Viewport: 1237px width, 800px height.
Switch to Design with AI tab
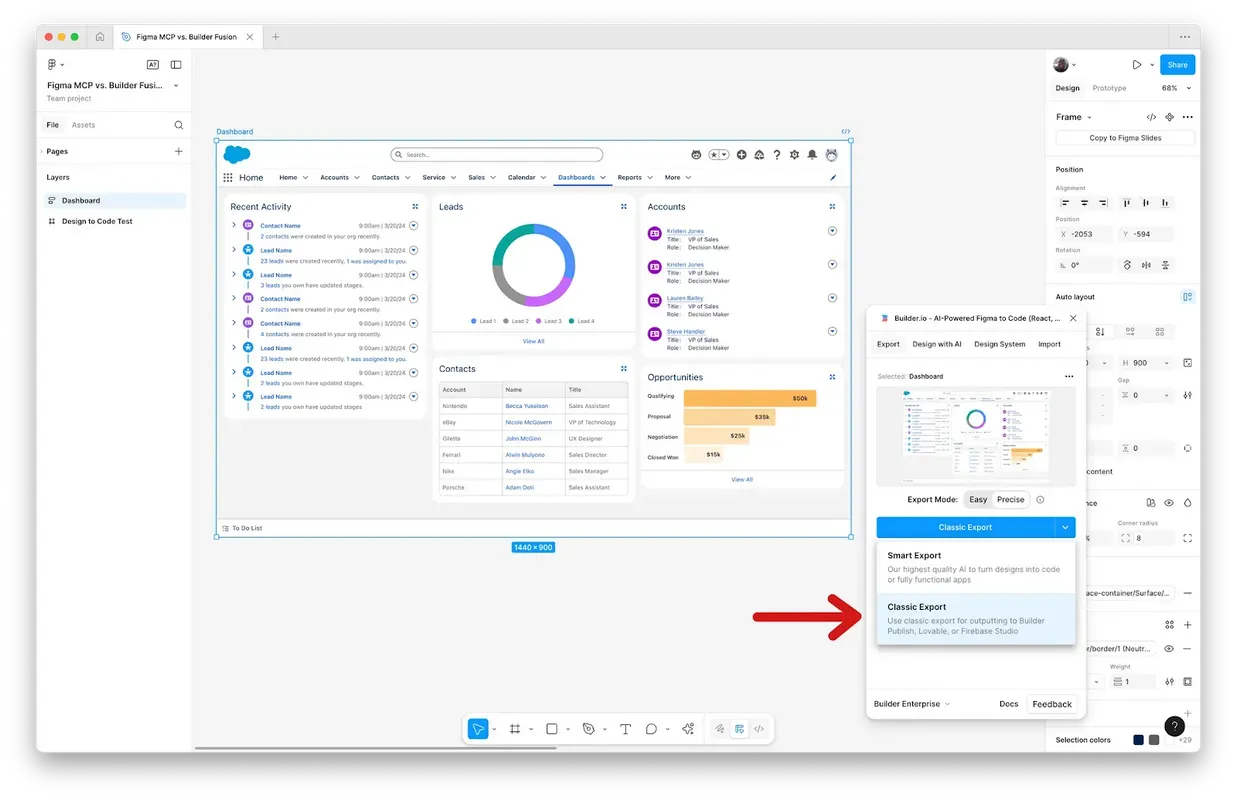tap(936, 344)
